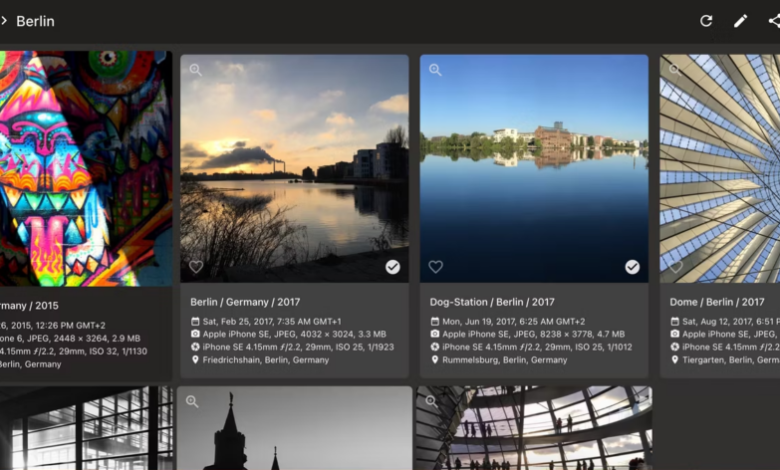This screenshot has height=470, width=780.
Task: Click the location Rummelsburg, Berlin, Germany
Action: coord(505,360)
